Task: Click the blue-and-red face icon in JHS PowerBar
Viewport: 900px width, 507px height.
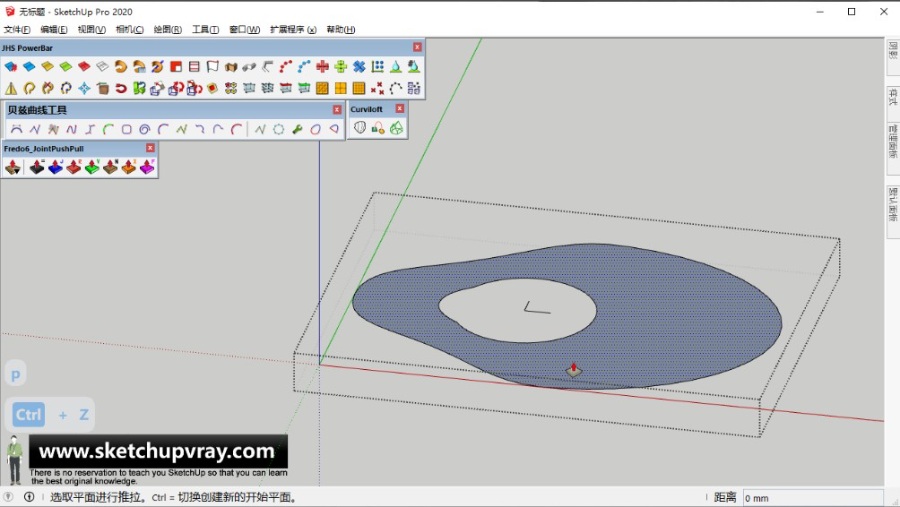Action: [11, 67]
